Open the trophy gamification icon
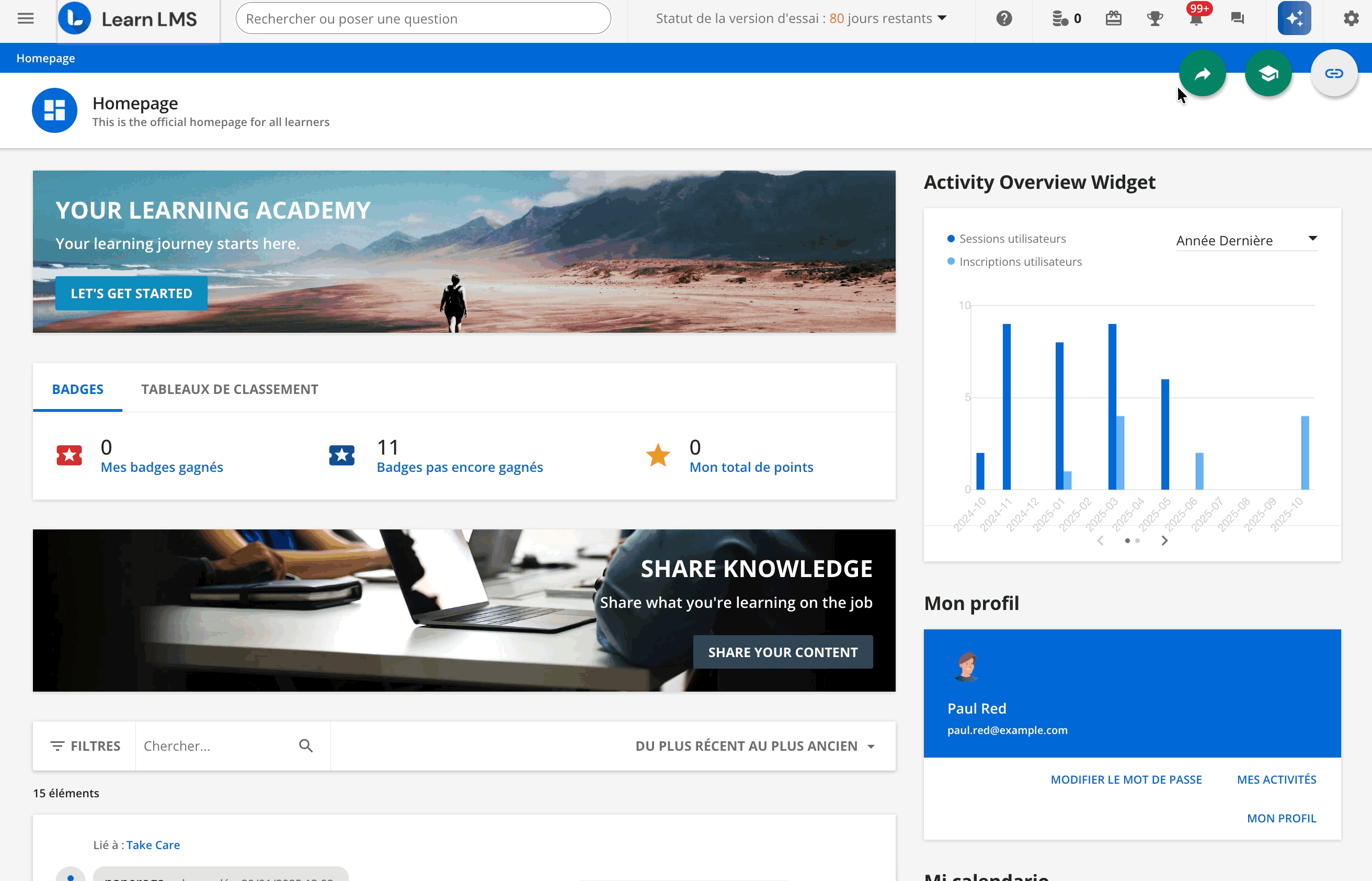 [1155, 18]
